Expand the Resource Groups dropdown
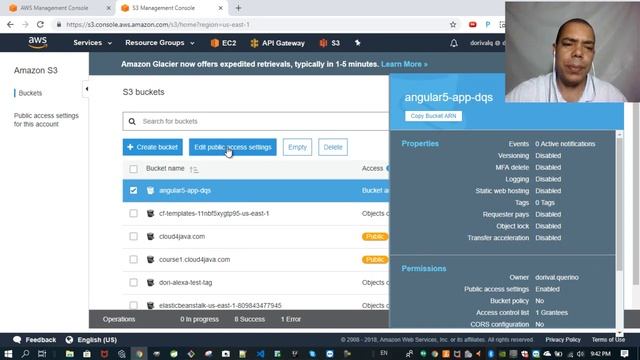The width and height of the screenshot is (640, 360). 160,43
